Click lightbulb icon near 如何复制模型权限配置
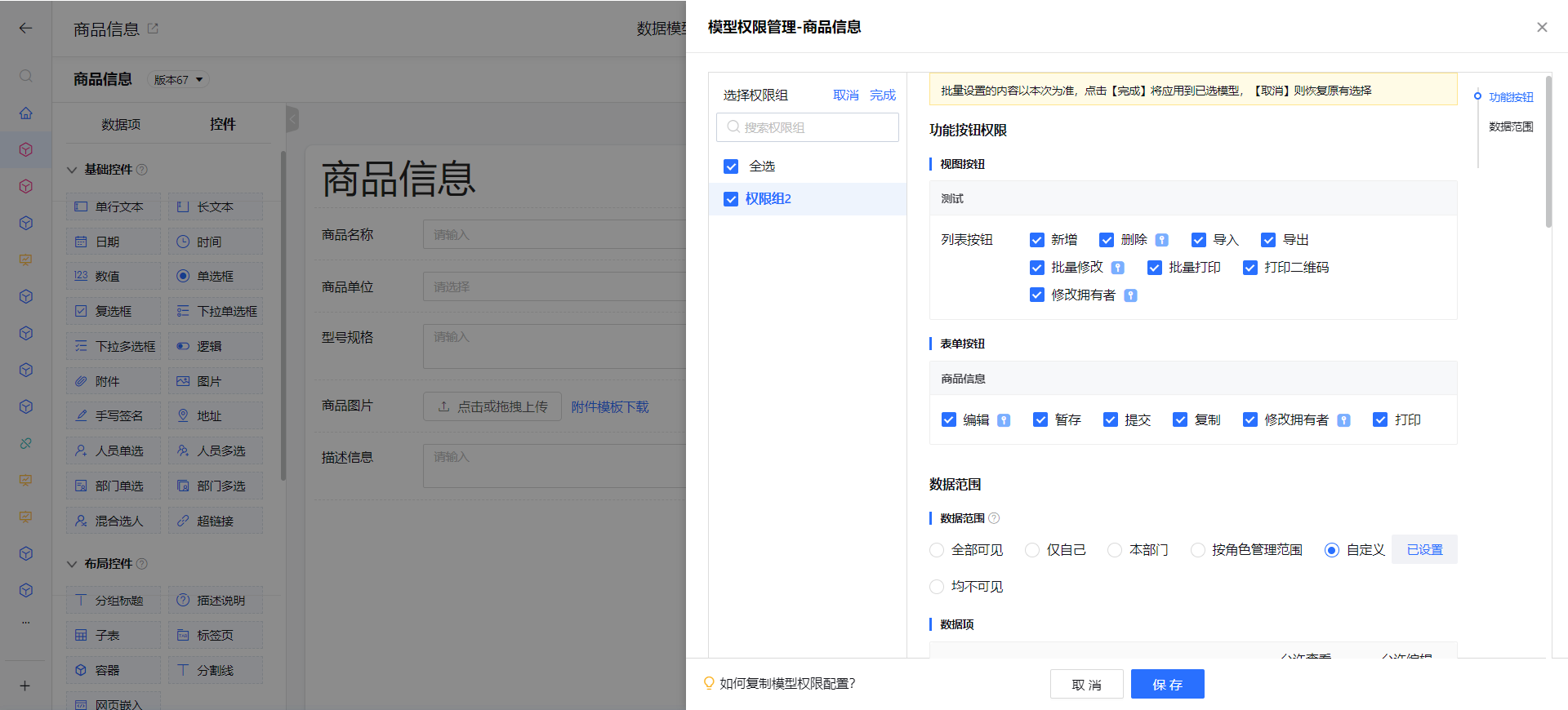The height and width of the screenshot is (710, 1568). (709, 683)
